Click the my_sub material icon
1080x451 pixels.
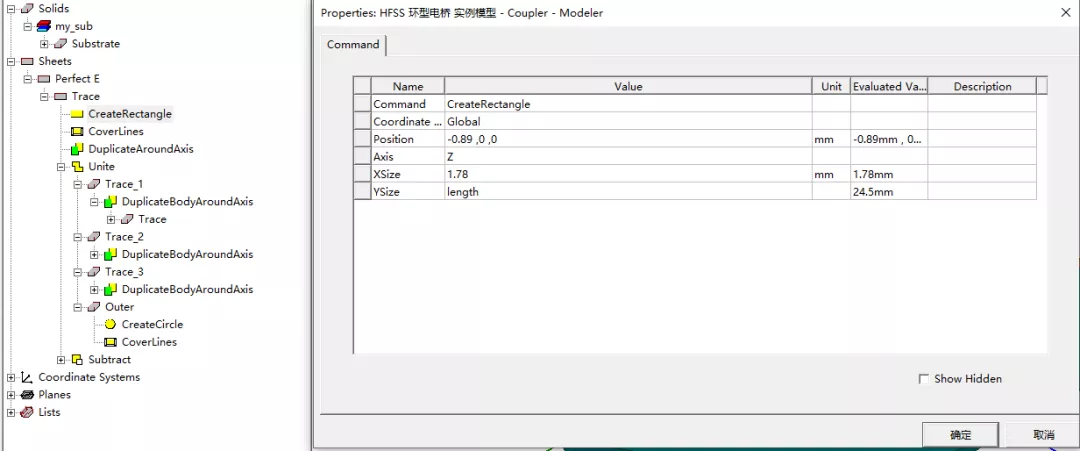(x=44, y=26)
